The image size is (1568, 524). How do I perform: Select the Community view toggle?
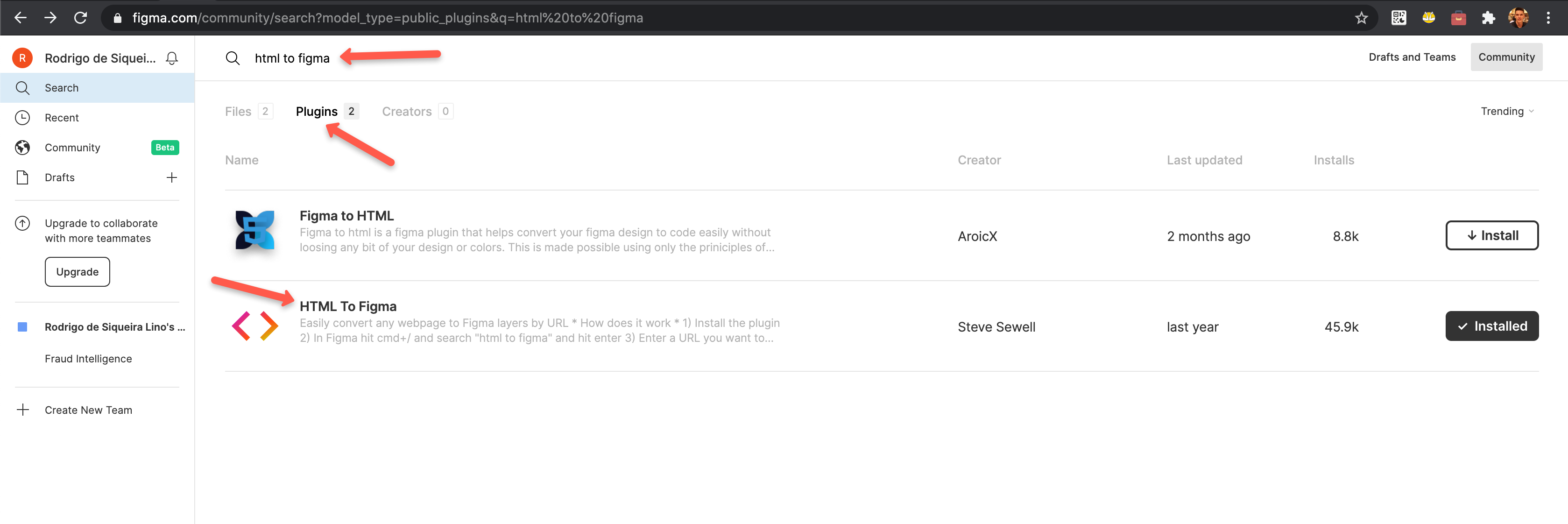1506,57
